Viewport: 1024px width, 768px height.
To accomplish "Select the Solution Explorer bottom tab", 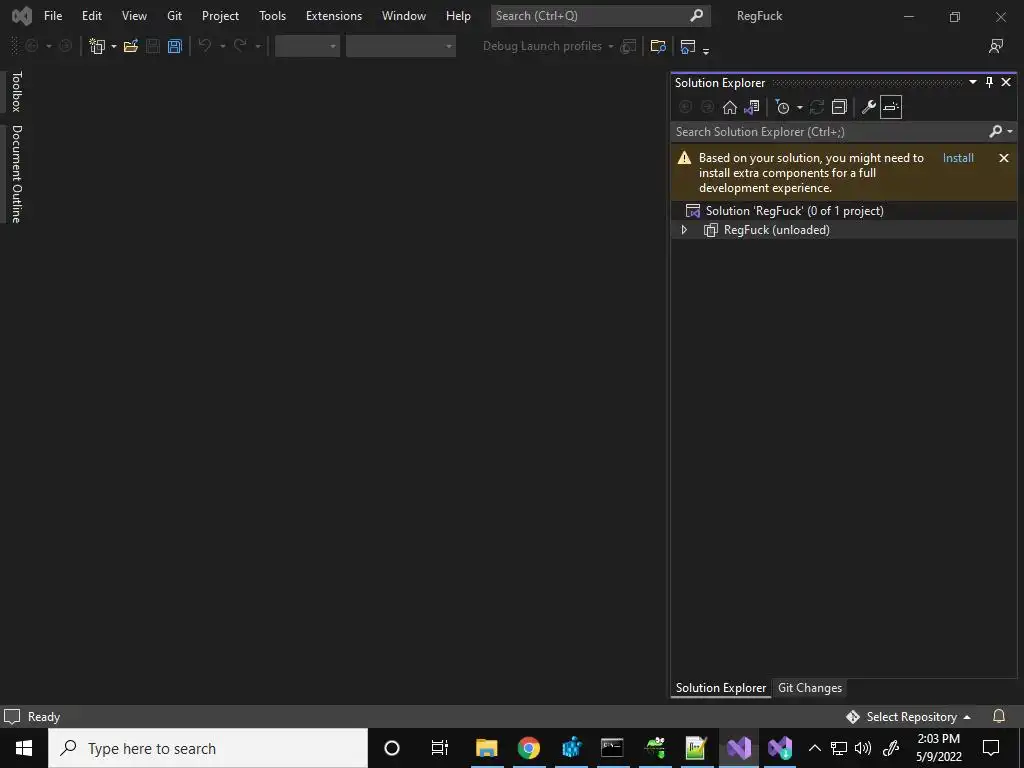I will click(x=721, y=688).
